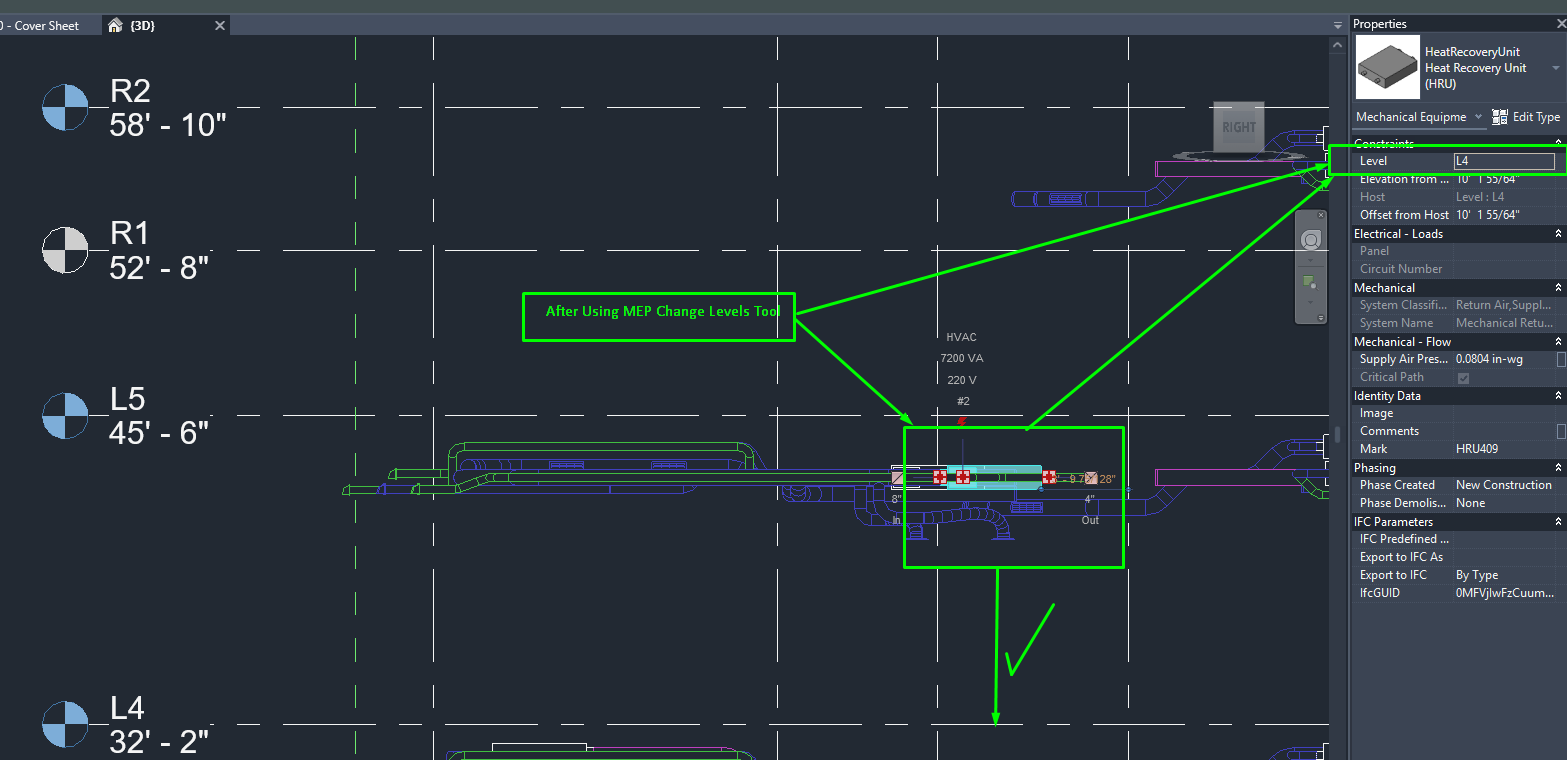1567x760 pixels.
Task: Click the Edit Type button
Action: tap(1525, 117)
